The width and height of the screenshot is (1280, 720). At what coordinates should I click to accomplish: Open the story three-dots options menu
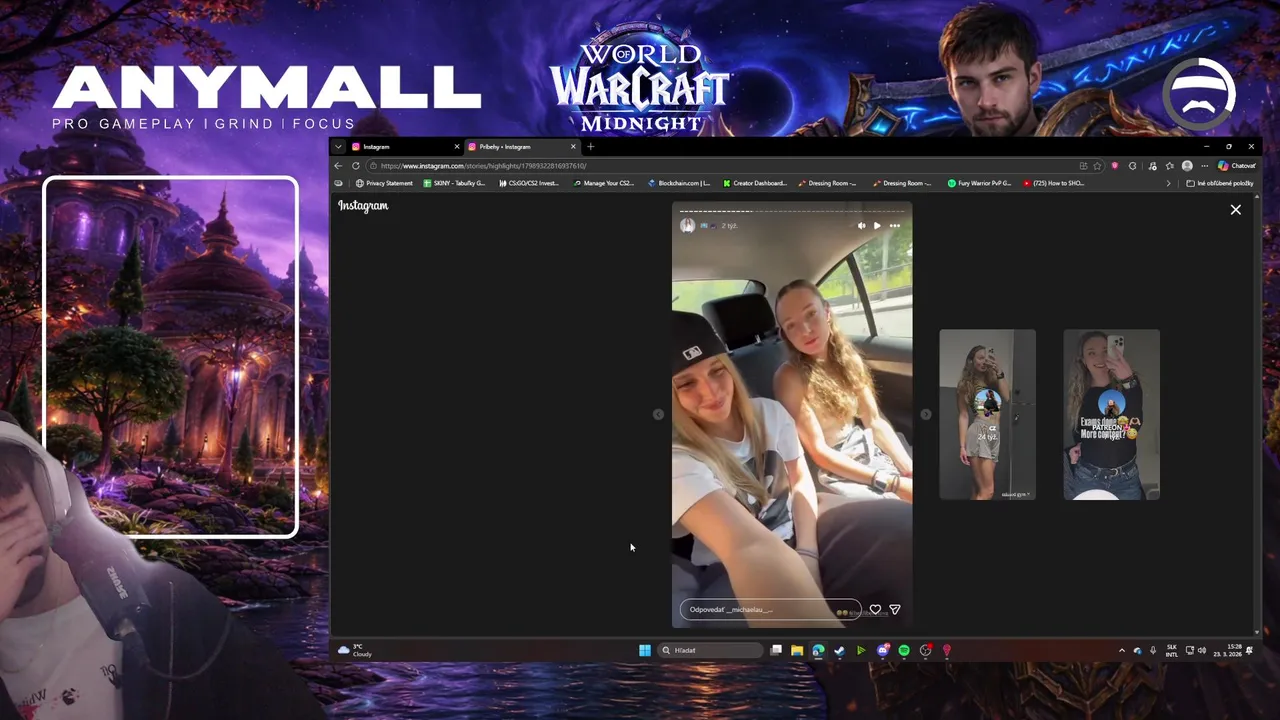point(895,225)
